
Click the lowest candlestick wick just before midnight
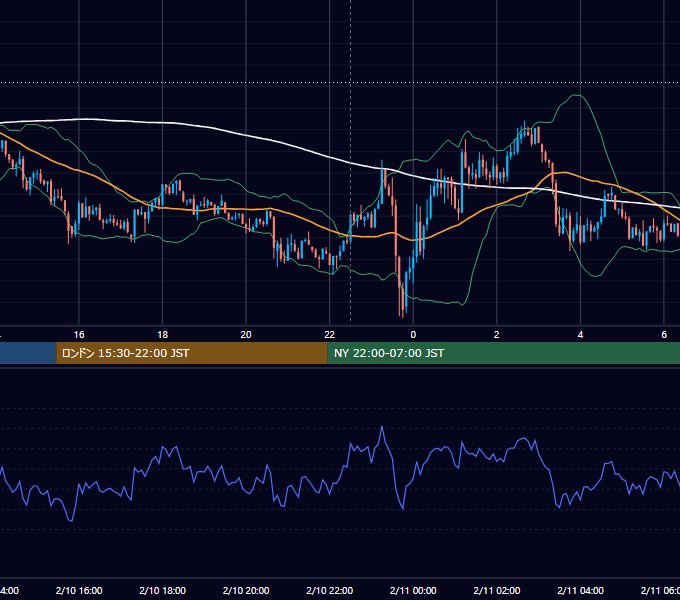(x=402, y=314)
